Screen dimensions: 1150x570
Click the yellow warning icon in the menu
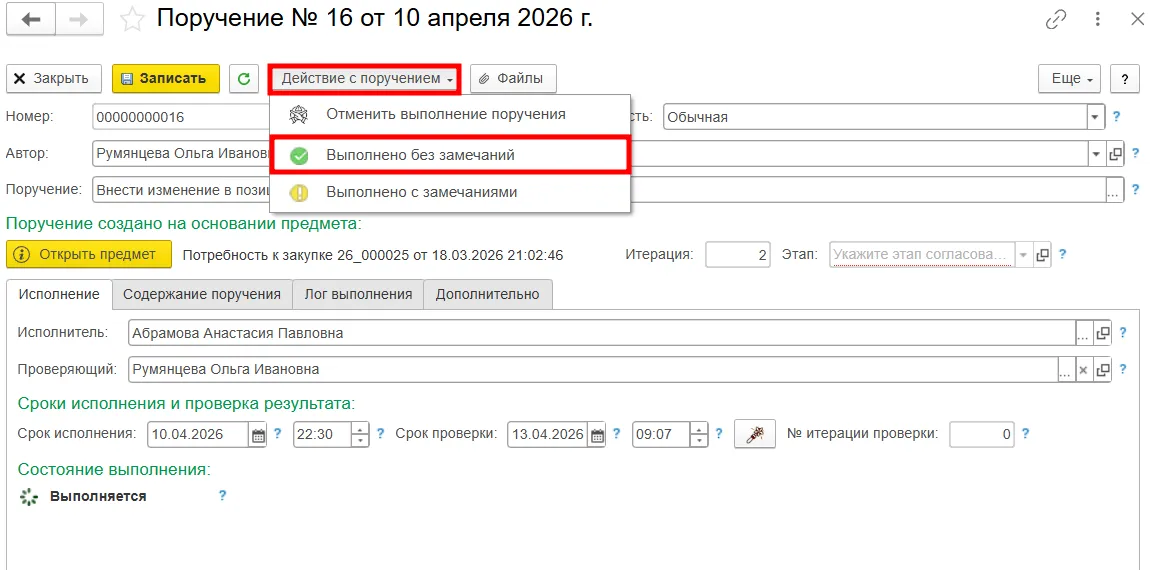click(299, 193)
